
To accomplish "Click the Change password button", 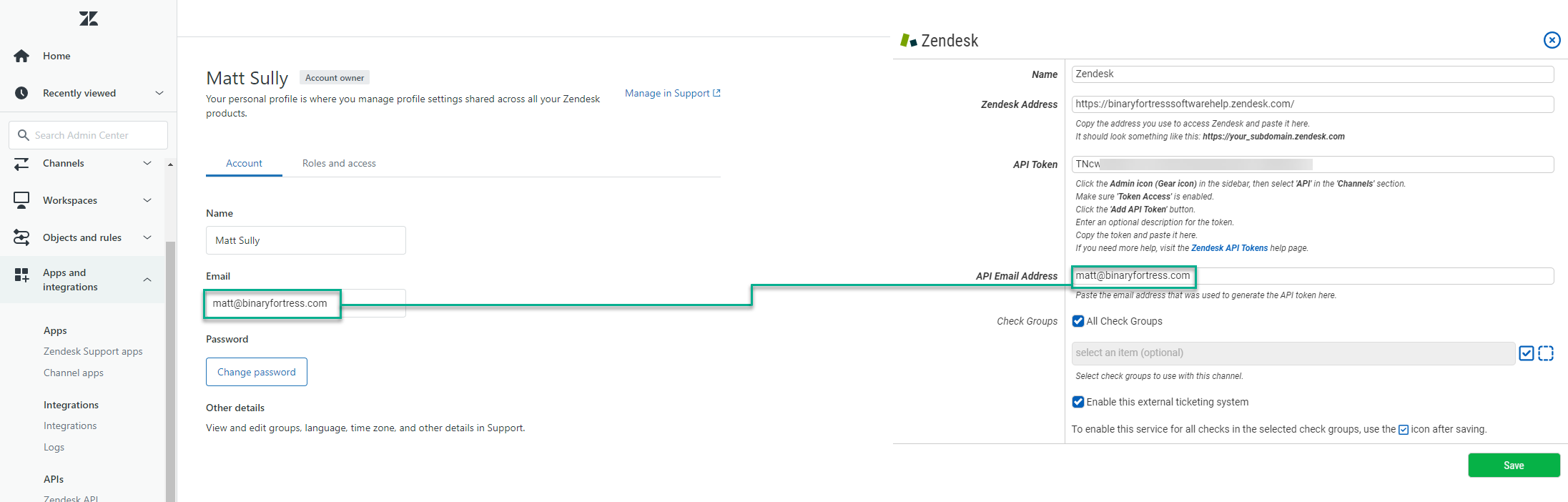I will (257, 372).
